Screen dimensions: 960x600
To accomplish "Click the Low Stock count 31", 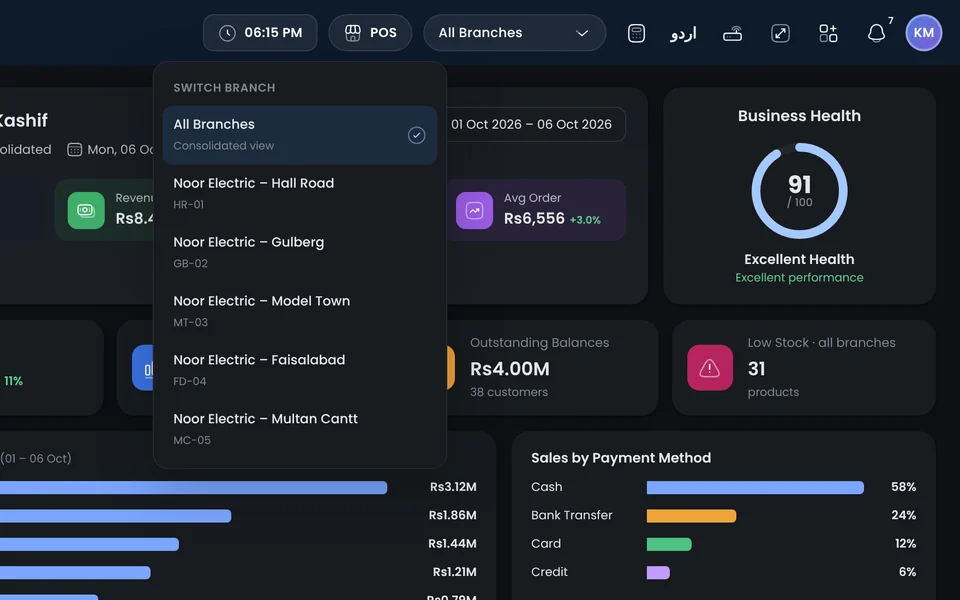I will pyautogui.click(x=757, y=369).
